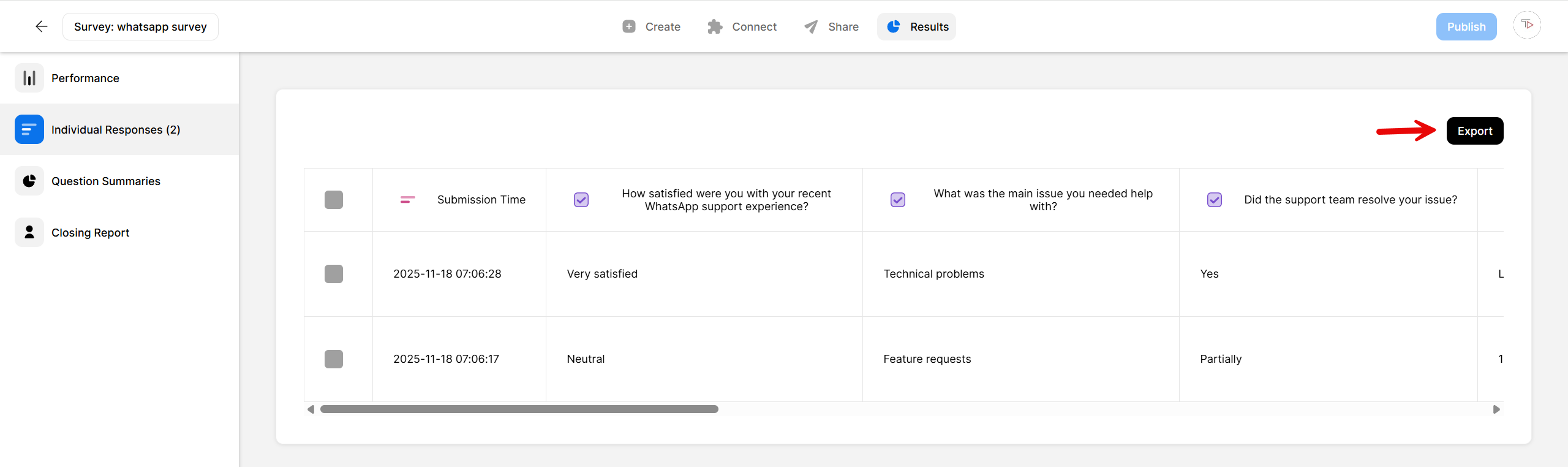Click the Submission Time column header
Viewport: 1568px width, 467px height.
pyautogui.click(x=459, y=200)
